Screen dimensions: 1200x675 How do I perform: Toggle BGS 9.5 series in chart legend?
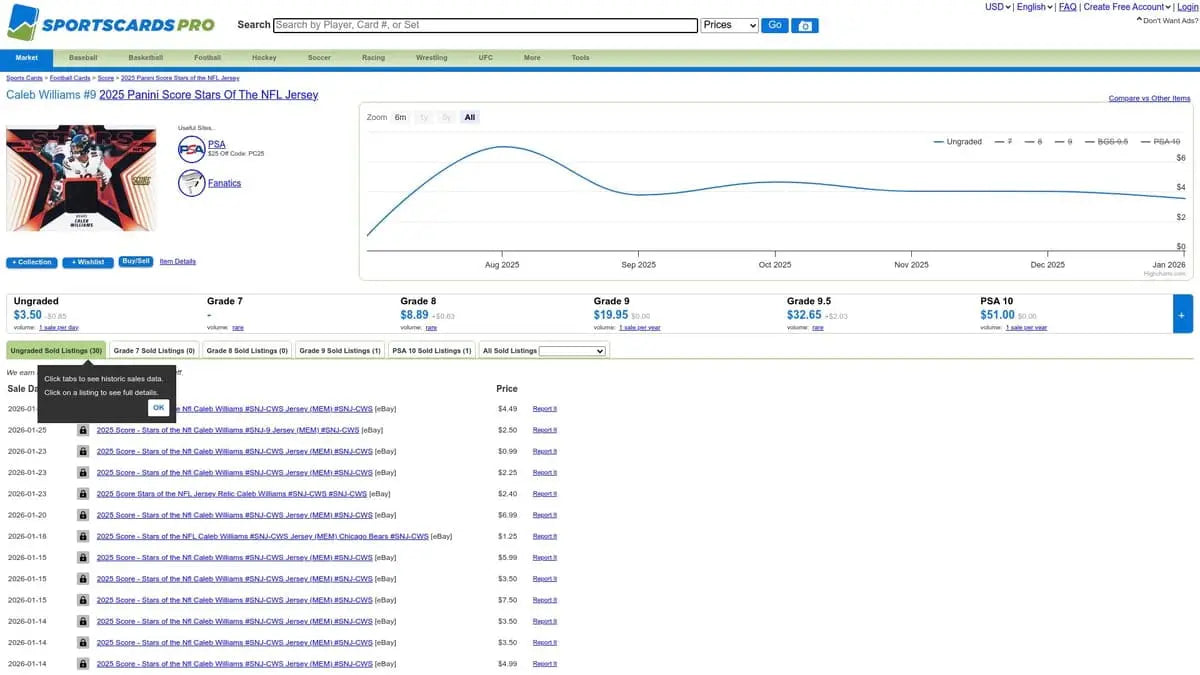tap(1105, 142)
